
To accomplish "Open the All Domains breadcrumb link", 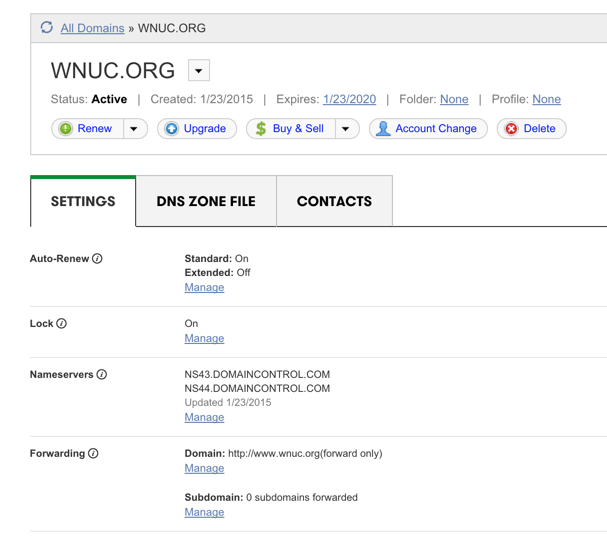I will tap(92, 28).
